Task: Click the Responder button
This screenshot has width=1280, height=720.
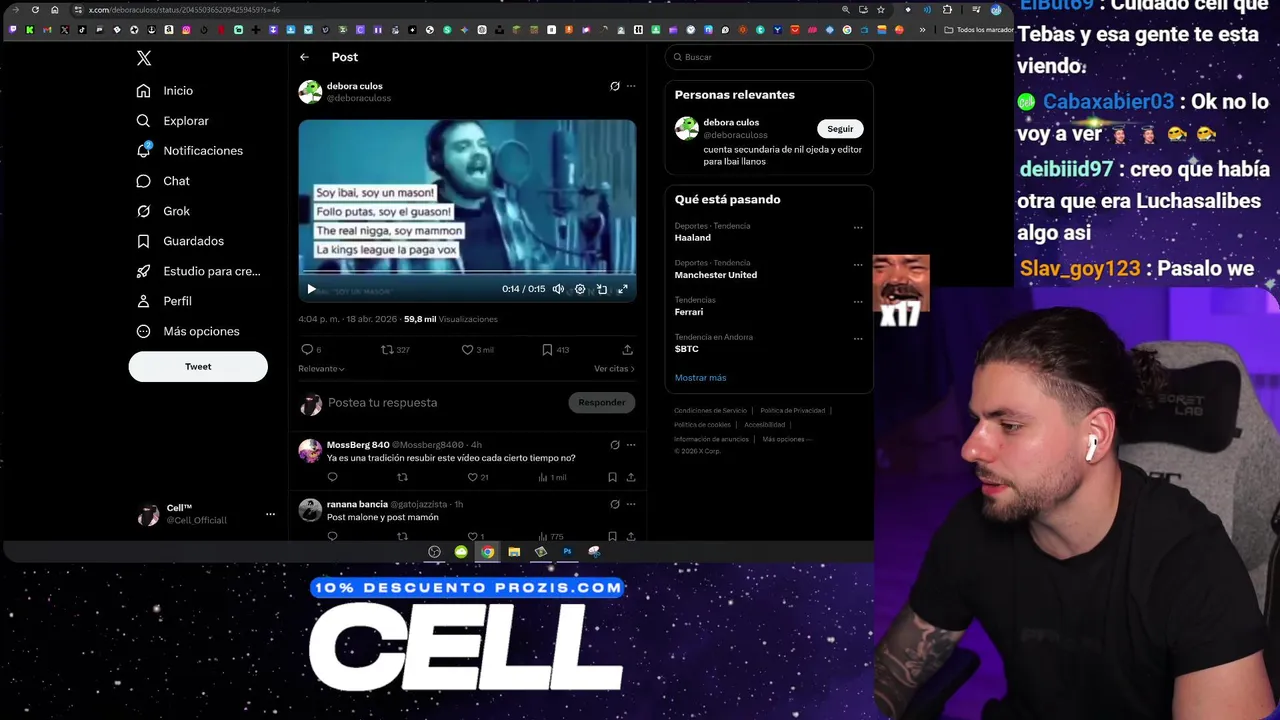Action: (602, 403)
